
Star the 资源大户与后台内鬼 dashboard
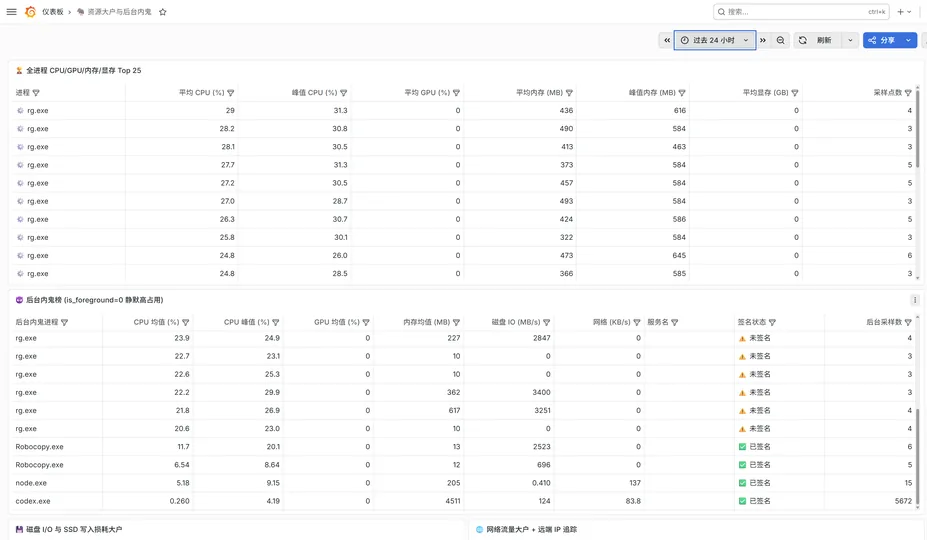[163, 12]
